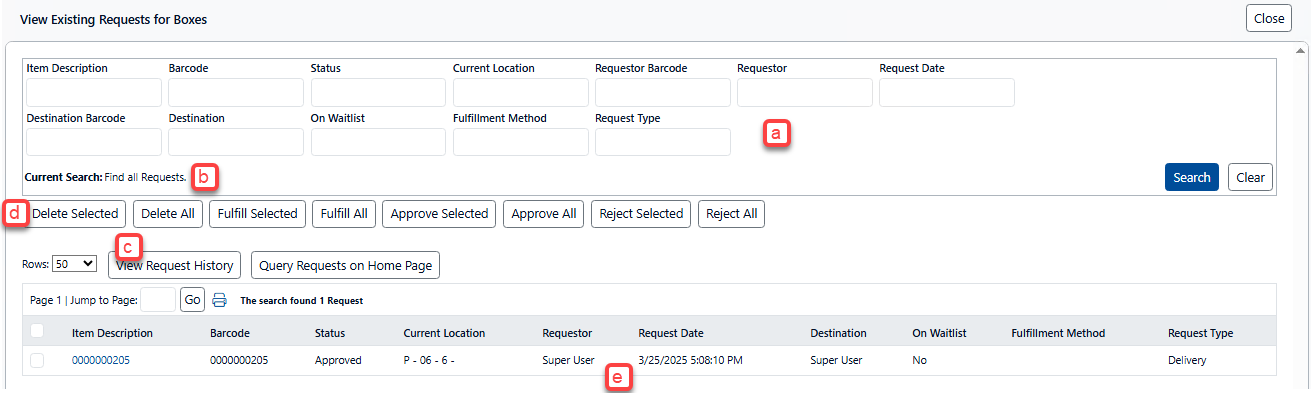
Task: Click the Fulfill All button
Action: pos(344,213)
